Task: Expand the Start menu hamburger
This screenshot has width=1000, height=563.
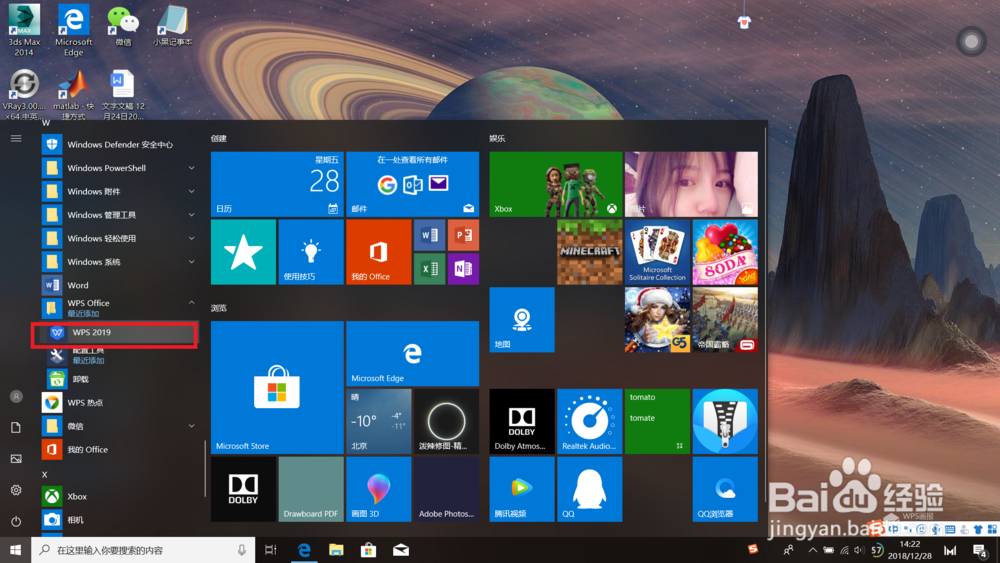Action: click(16, 138)
